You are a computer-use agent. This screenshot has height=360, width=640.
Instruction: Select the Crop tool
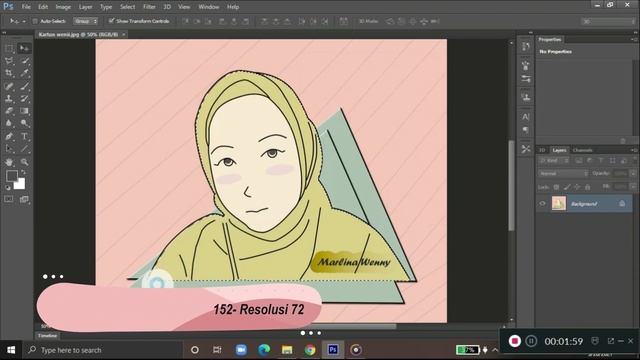[x=9, y=73]
